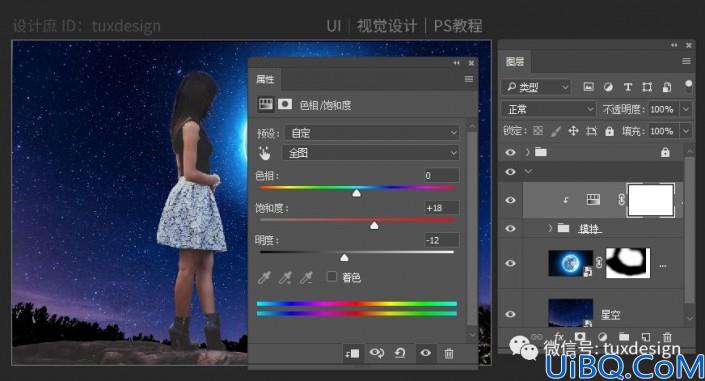705x381 pixels.
Task: Activate the targeted adjustment hand tool
Action: tap(265, 153)
